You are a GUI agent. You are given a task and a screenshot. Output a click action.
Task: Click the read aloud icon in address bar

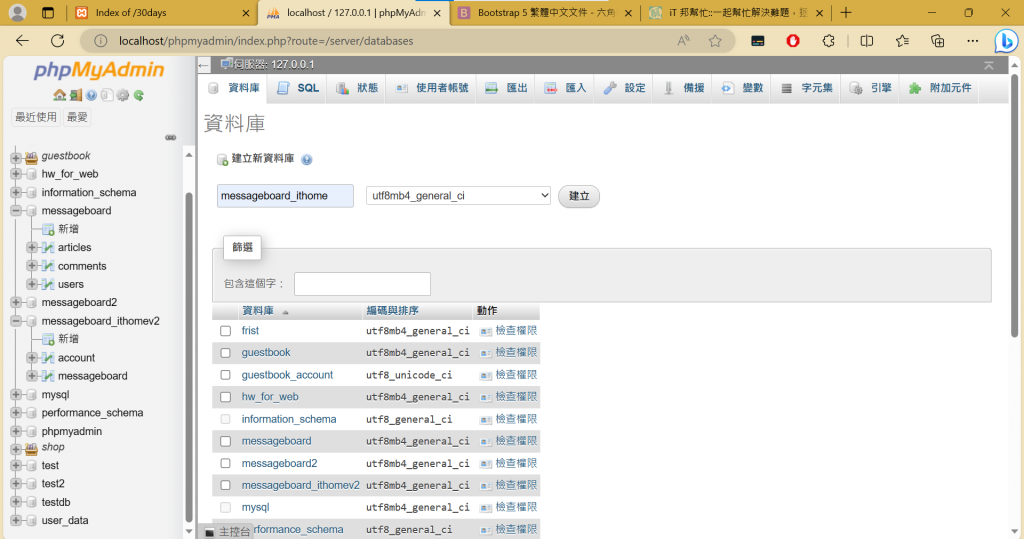[683, 41]
